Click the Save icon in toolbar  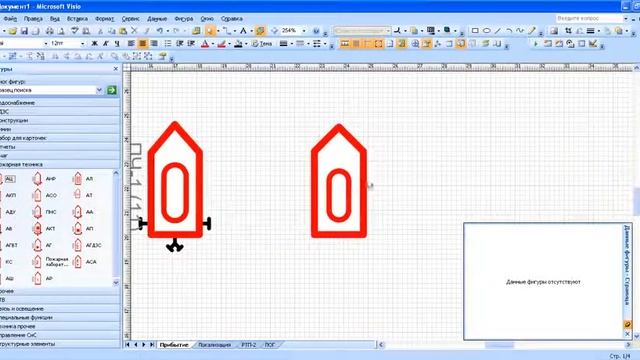tap(24, 31)
